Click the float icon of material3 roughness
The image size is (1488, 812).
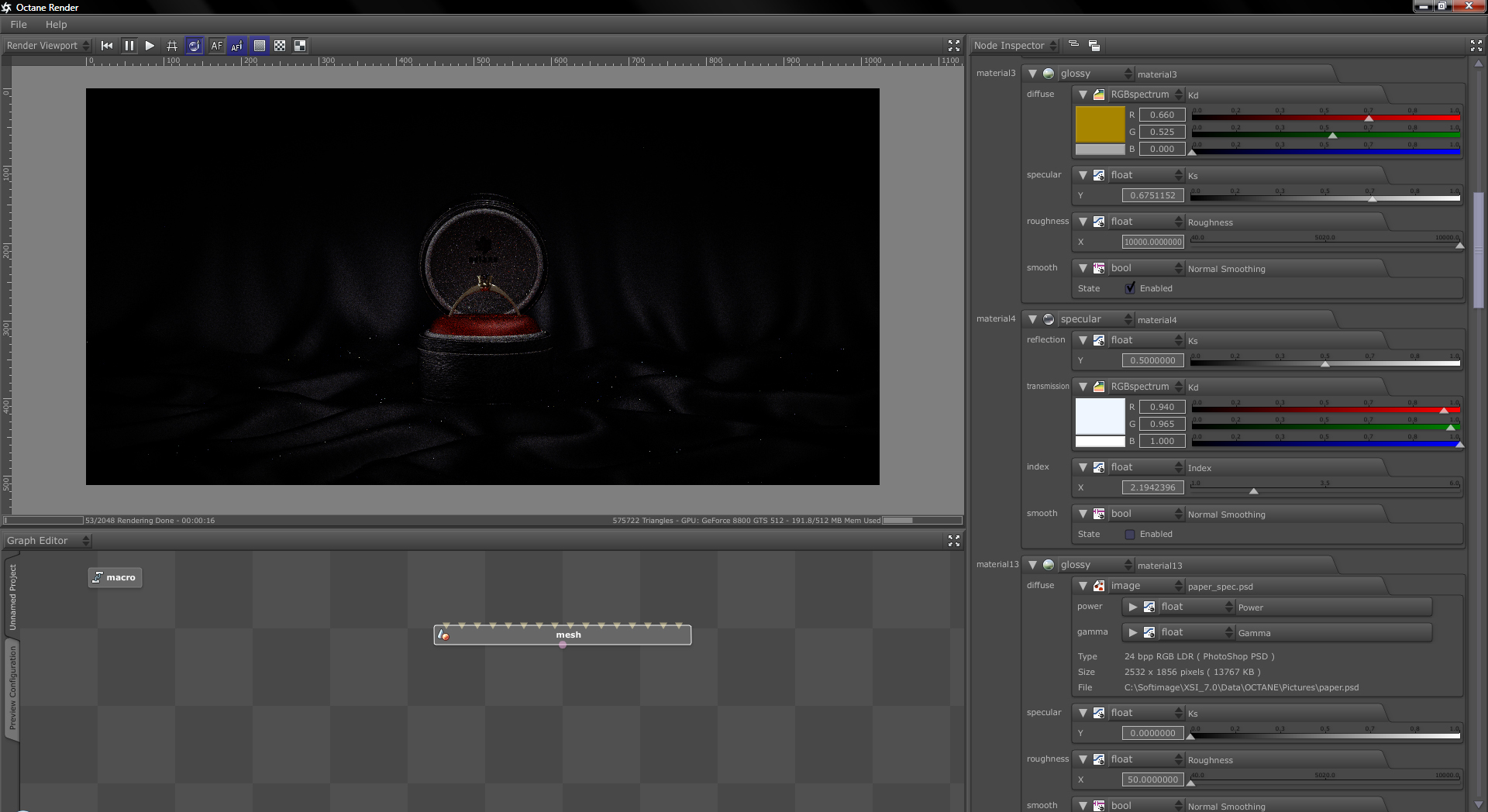tap(1099, 222)
